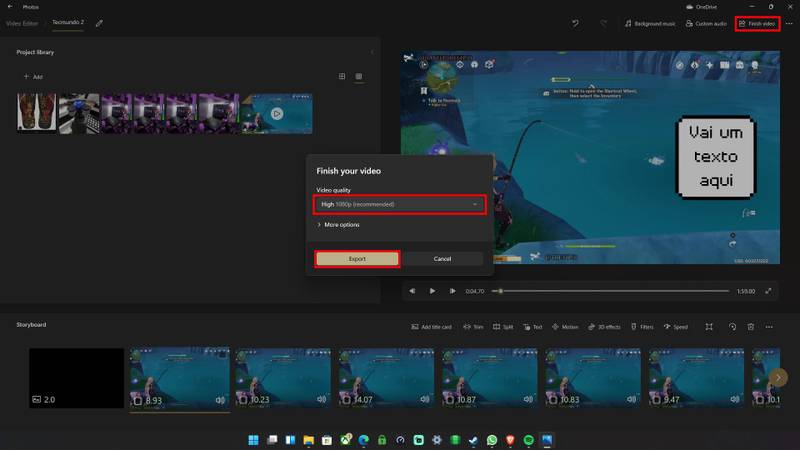Expand preview to full screen
This screenshot has height=450, width=800.
(768, 291)
